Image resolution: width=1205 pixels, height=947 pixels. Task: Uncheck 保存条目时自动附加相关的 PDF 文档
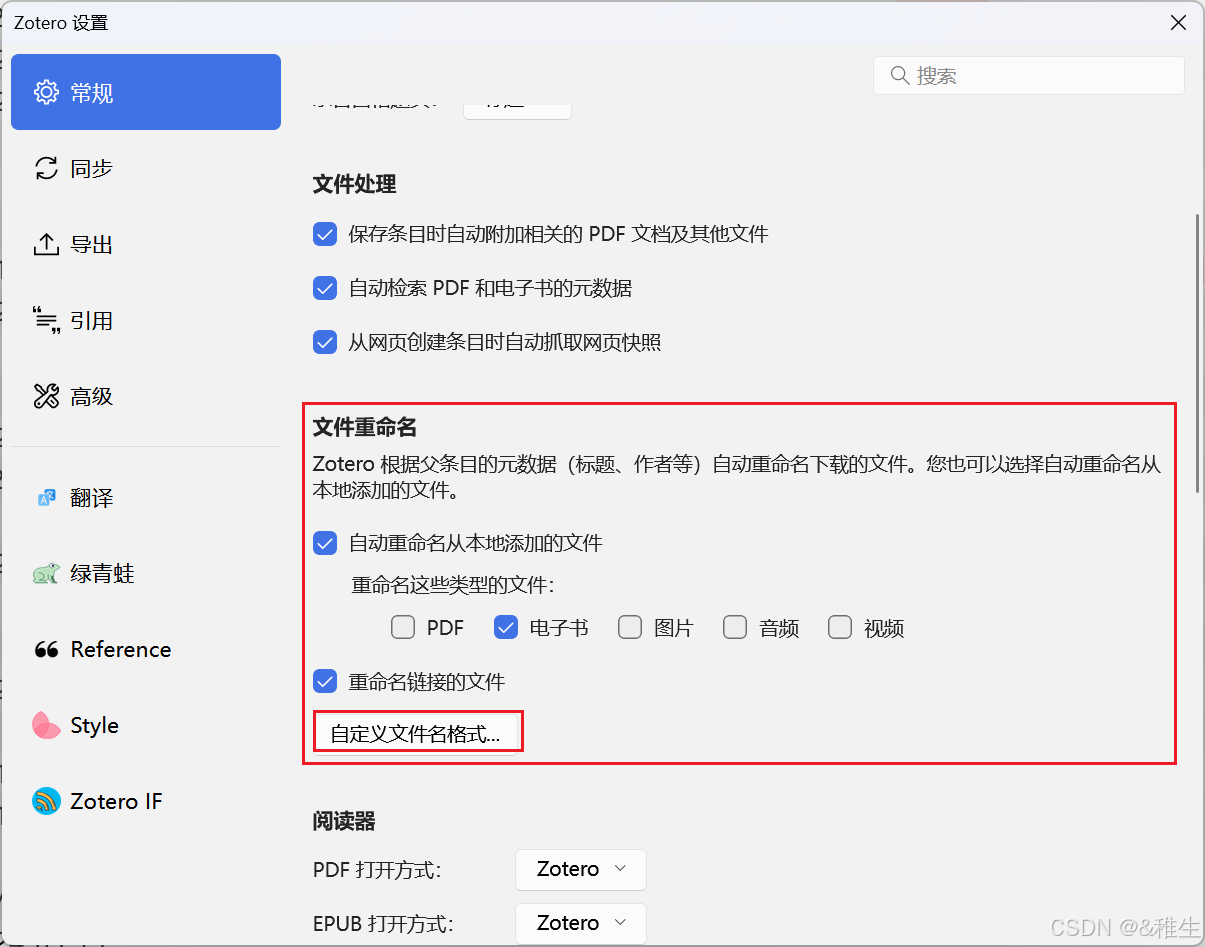pos(325,235)
